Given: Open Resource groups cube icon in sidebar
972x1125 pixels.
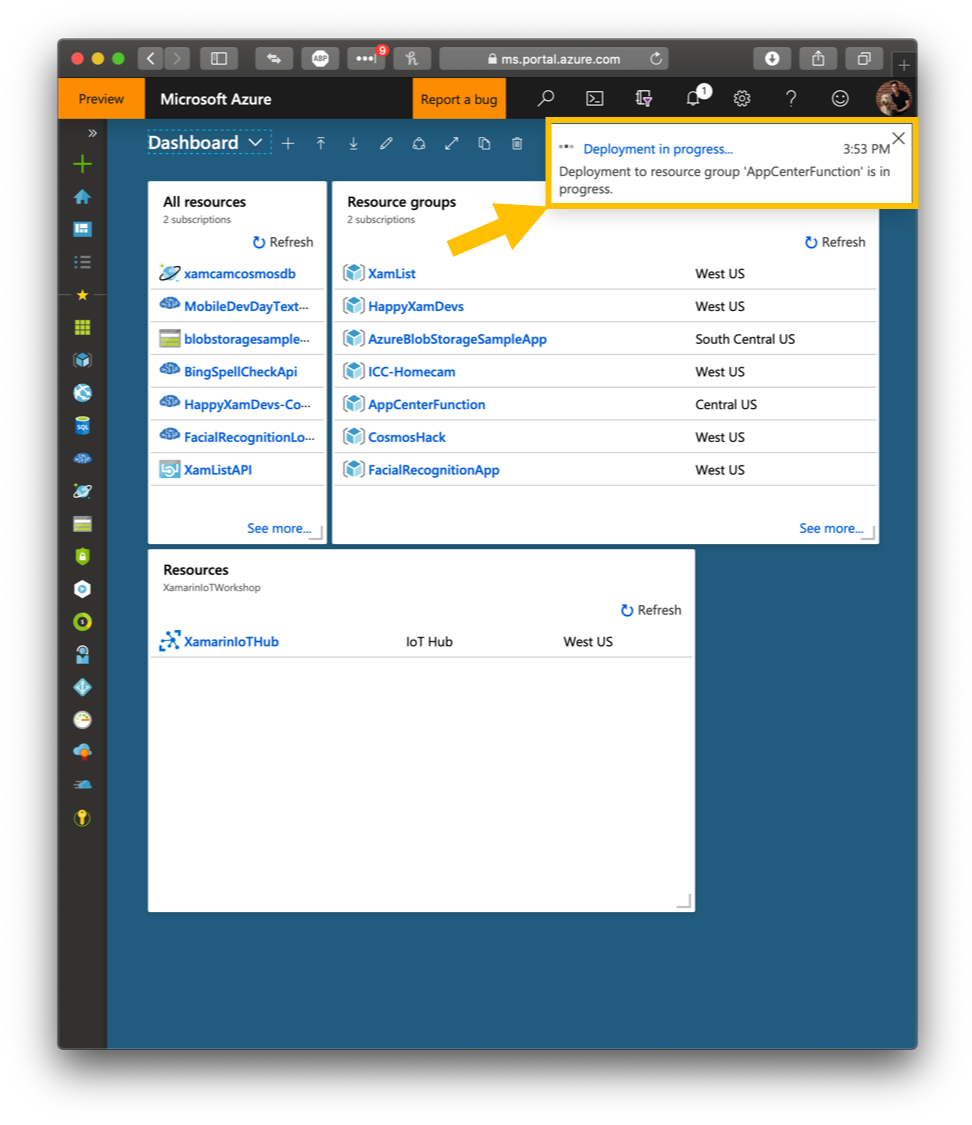Looking at the screenshot, I should (82, 360).
